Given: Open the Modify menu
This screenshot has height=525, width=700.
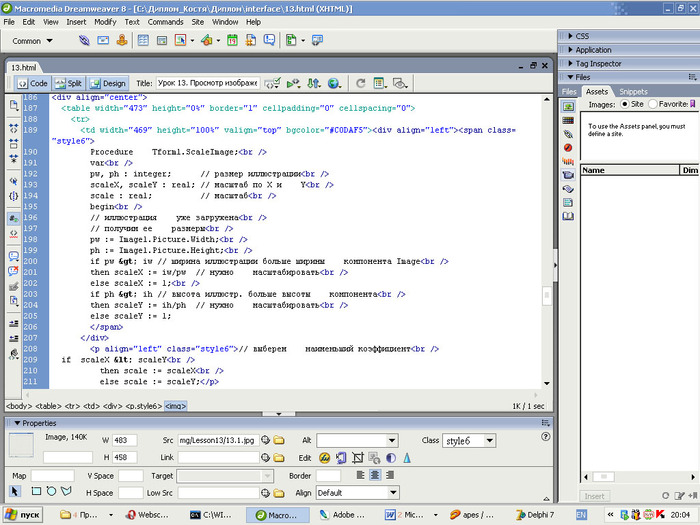Looking at the screenshot, I should pos(105,22).
